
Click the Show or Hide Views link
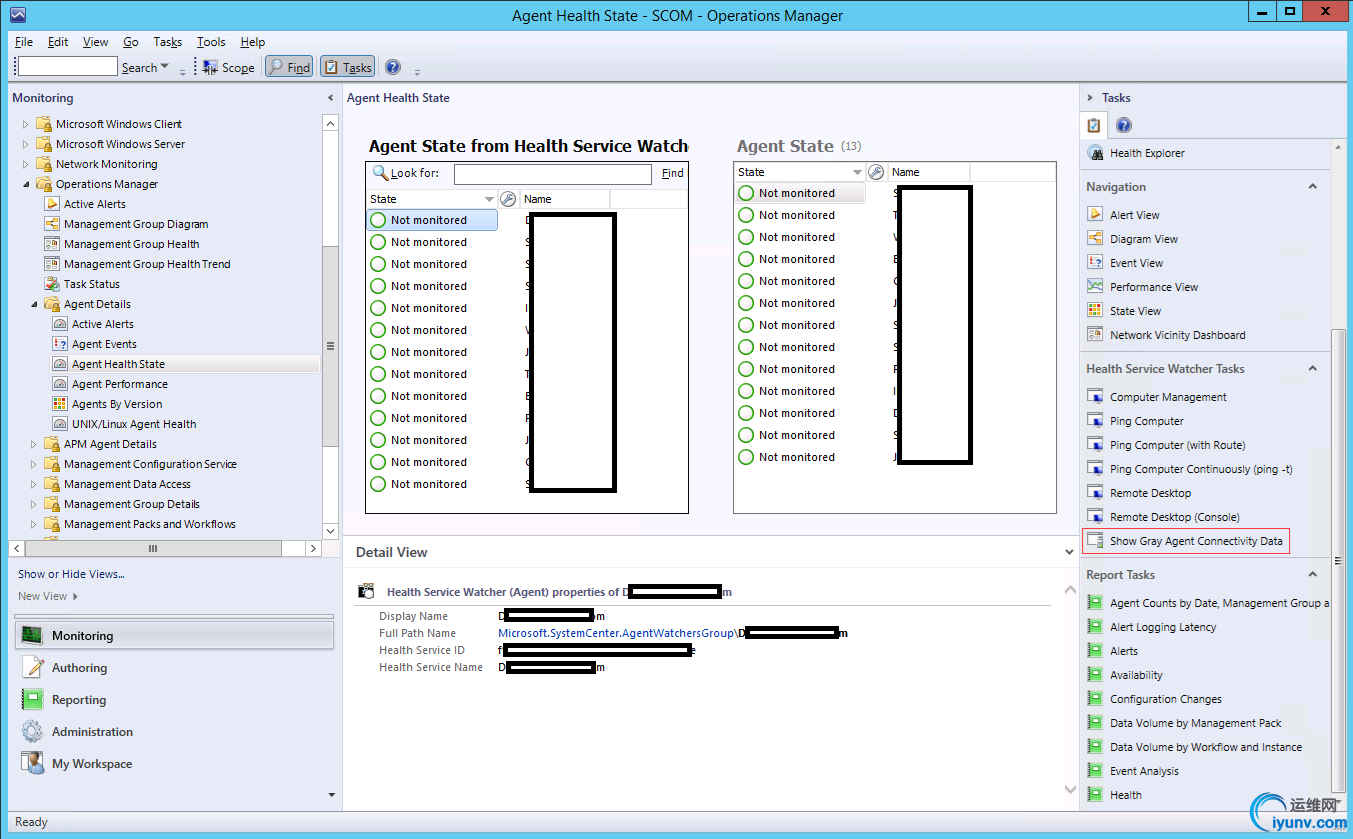71,574
